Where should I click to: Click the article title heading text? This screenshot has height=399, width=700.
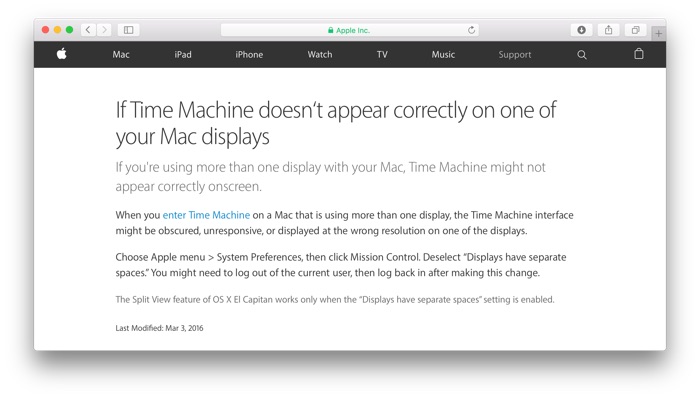click(336, 123)
